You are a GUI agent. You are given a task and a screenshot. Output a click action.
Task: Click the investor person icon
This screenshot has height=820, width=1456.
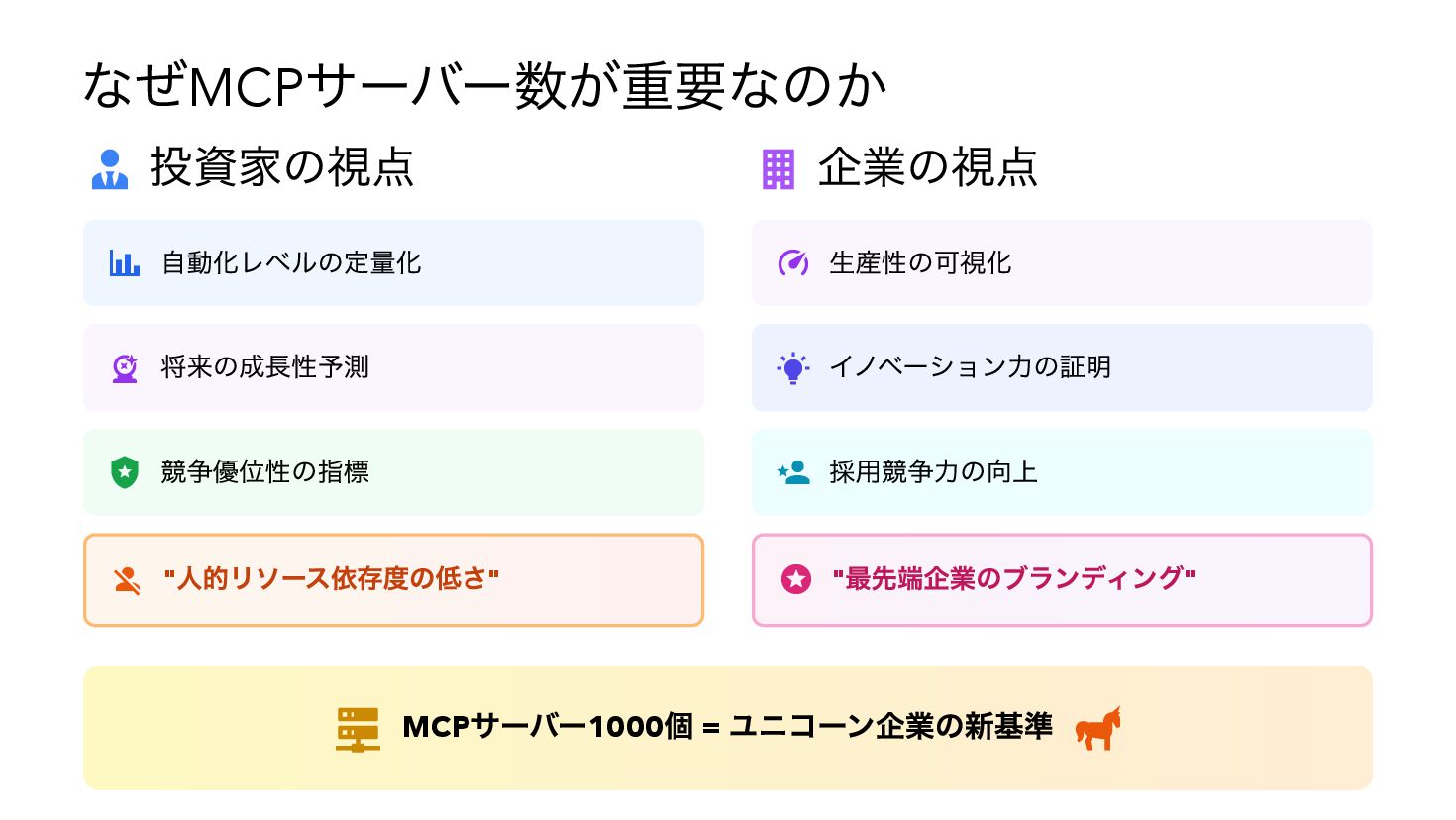point(110,169)
